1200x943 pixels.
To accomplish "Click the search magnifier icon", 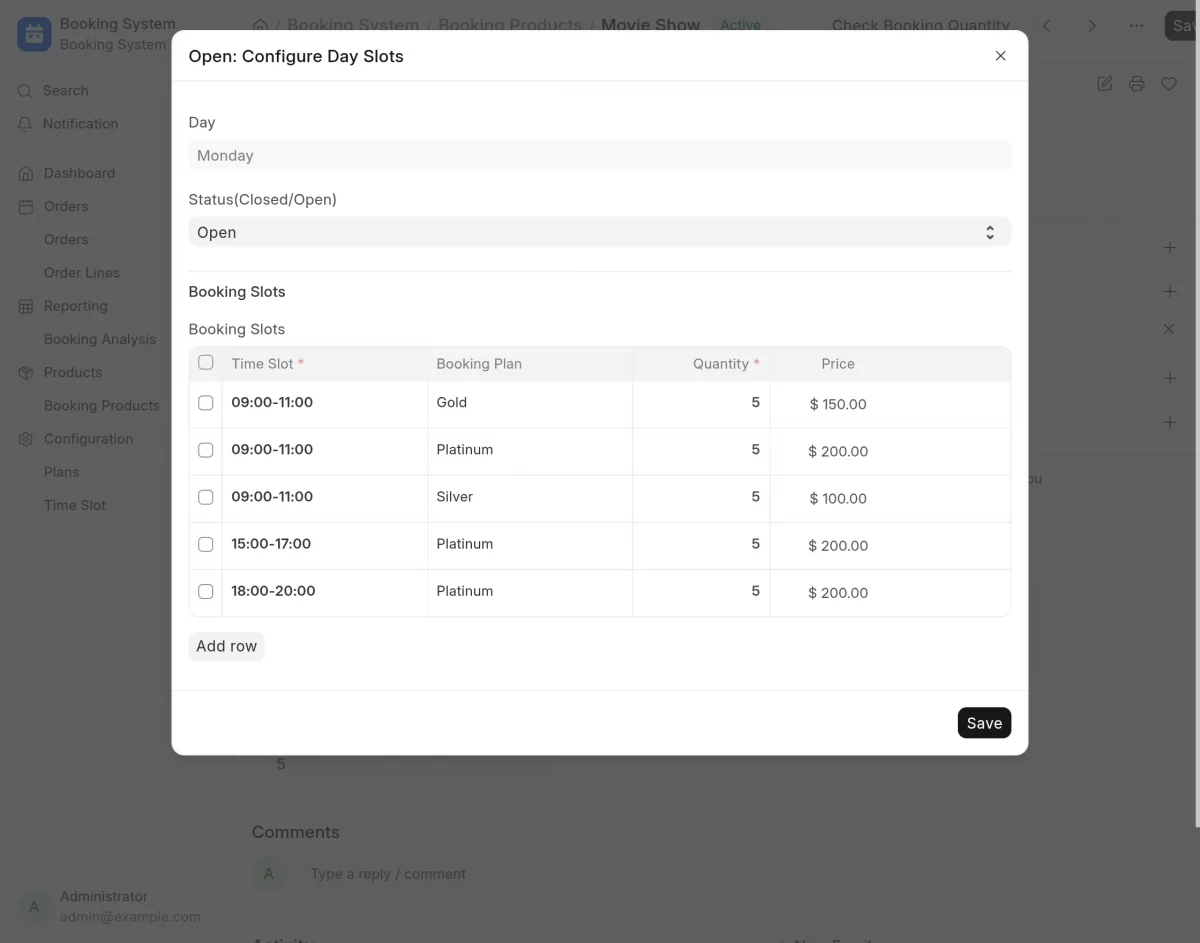I will click(25, 91).
